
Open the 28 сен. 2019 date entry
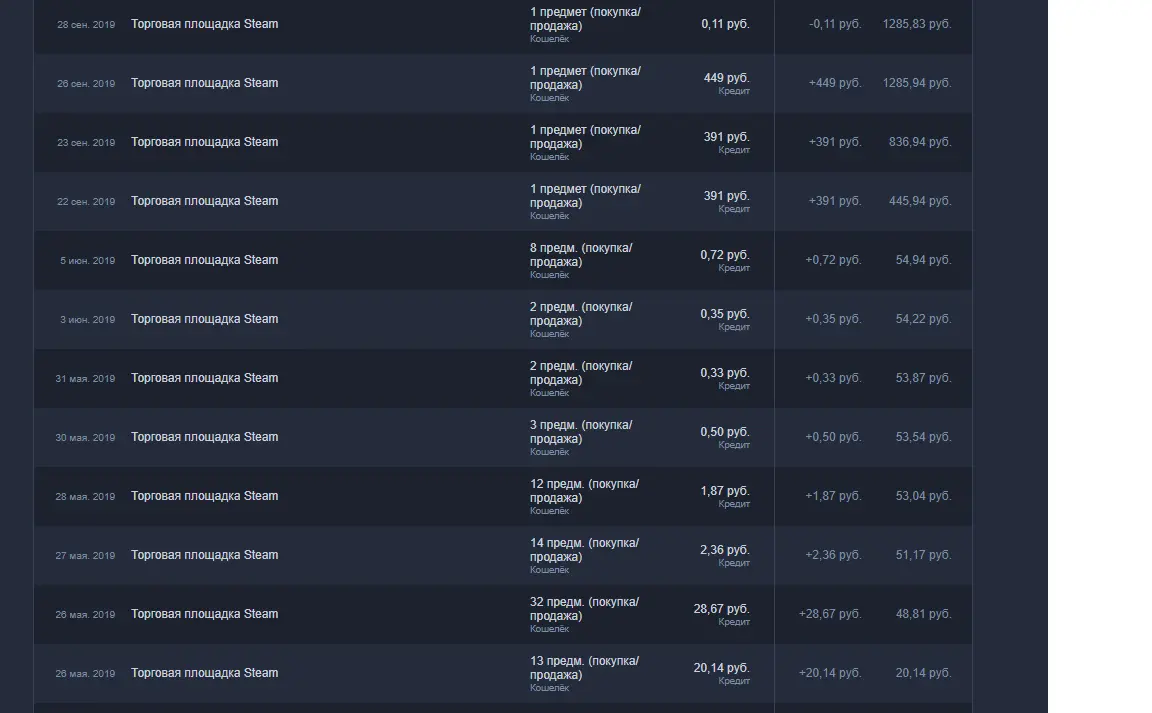click(86, 24)
